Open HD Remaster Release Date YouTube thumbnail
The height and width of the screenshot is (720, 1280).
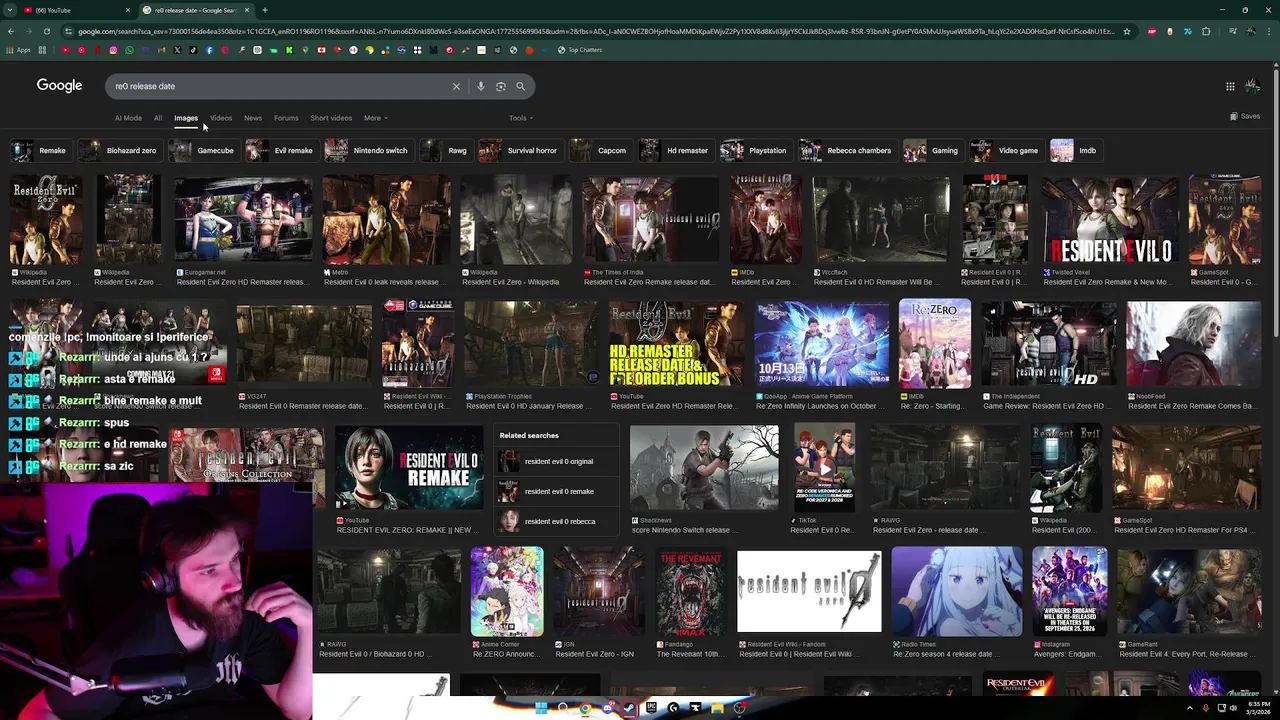(x=675, y=344)
